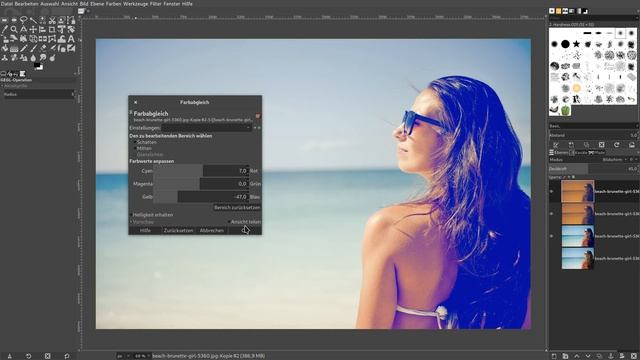
Task: Select the Rectangle Select tool
Action: (x=5, y=20)
